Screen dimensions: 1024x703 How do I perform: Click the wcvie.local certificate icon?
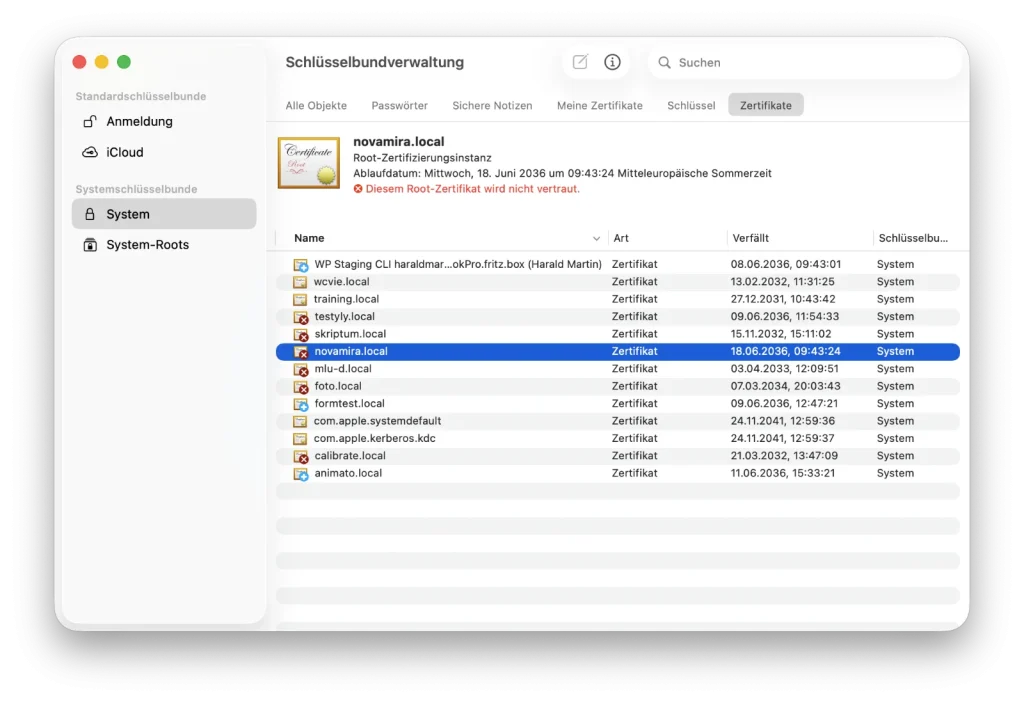[x=300, y=282]
